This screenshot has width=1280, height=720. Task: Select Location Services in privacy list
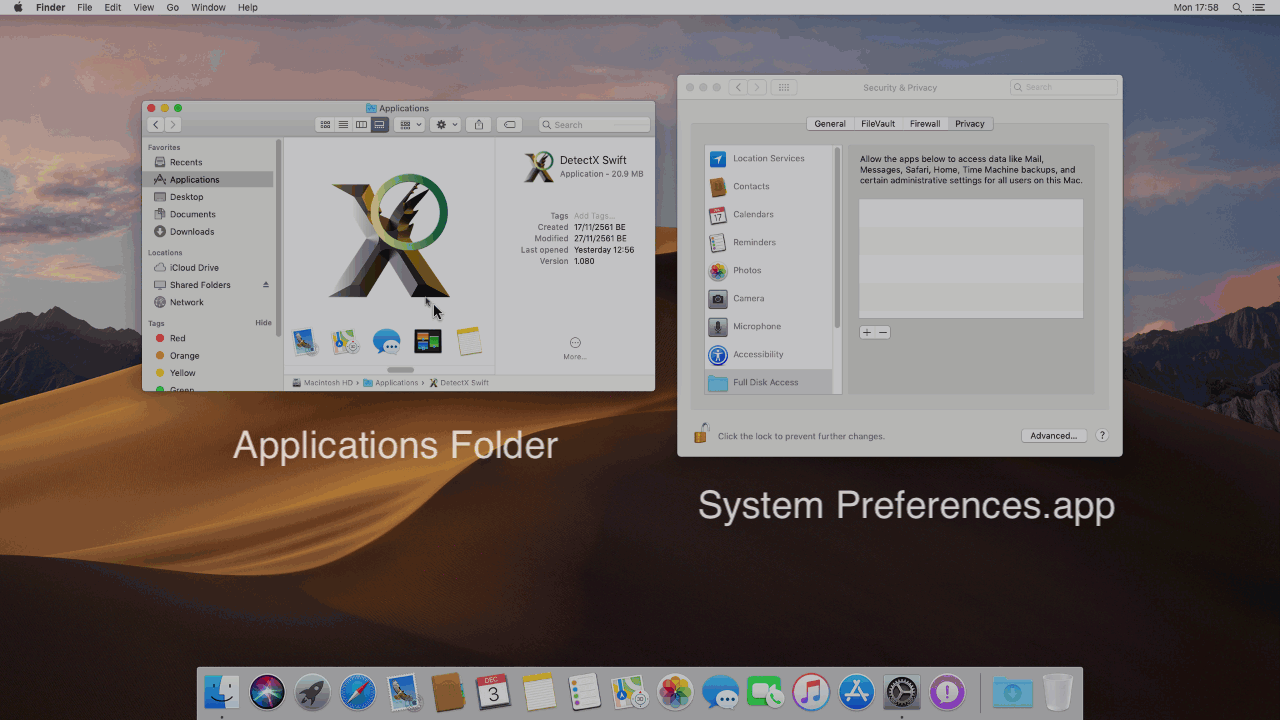(769, 159)
